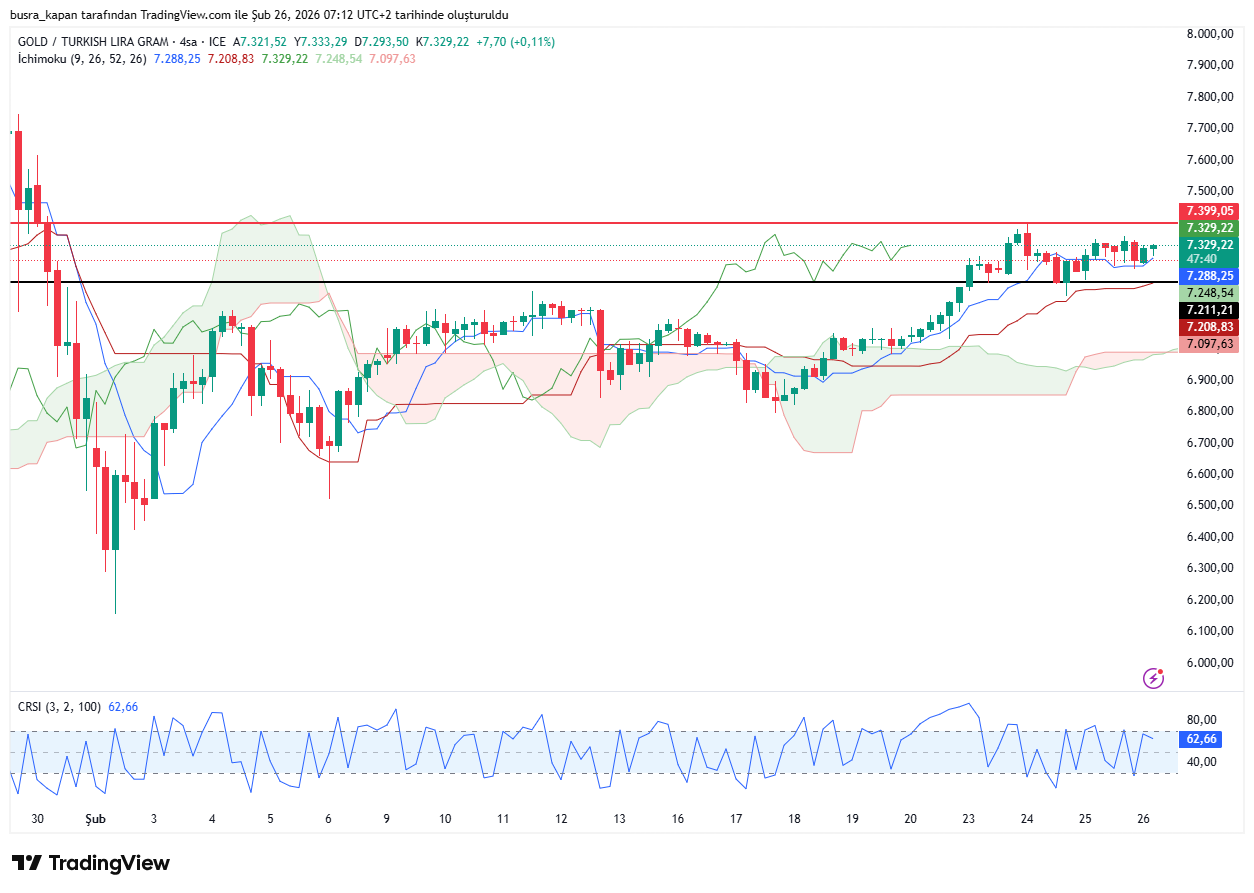Screen dimensions: 1254x893
Task: Click the 6.000,00 price scale label
Action: click(x=1208, y=662)
